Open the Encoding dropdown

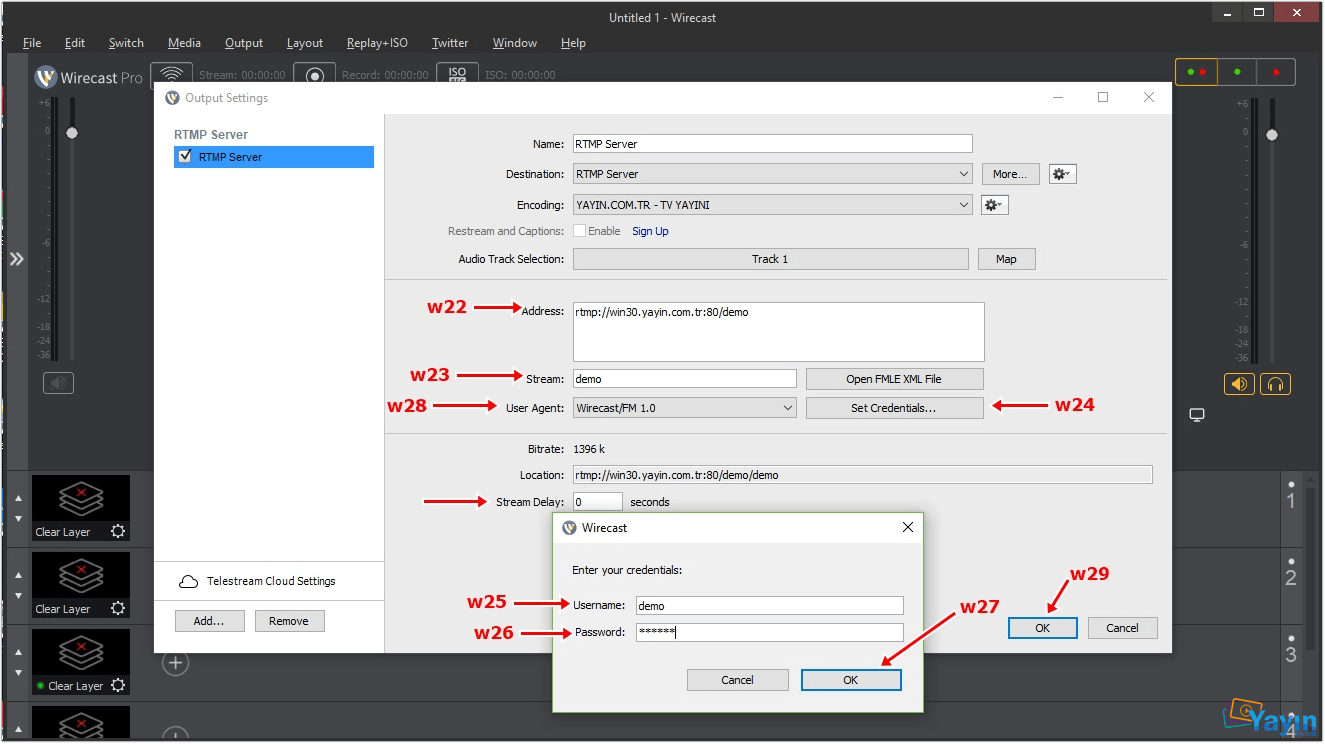(773, 205)
